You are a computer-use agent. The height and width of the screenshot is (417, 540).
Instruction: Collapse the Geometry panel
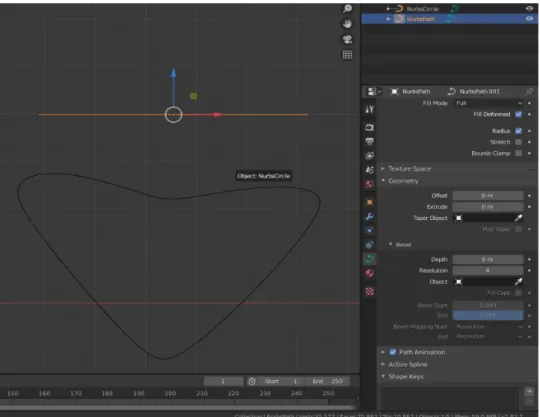pos(383,180)
